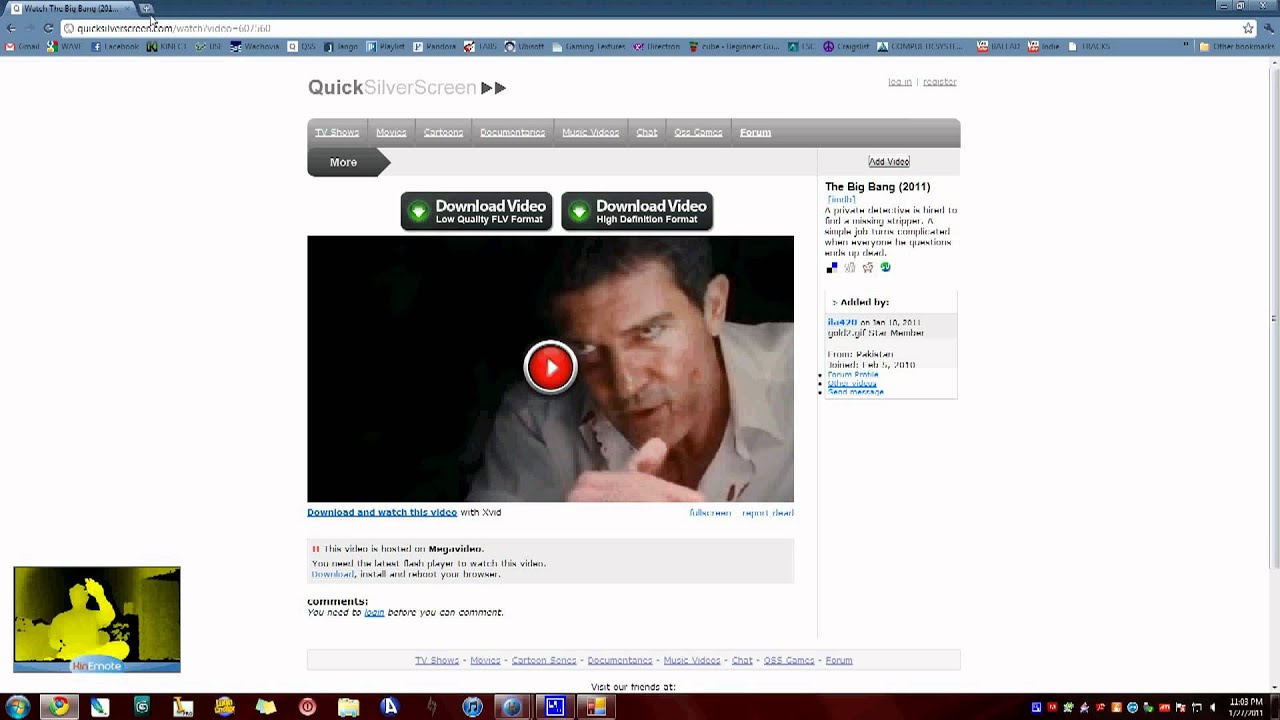Play the video with the red play button
Viewport: 1280px width, 720px height.
(x=550, y=367)
